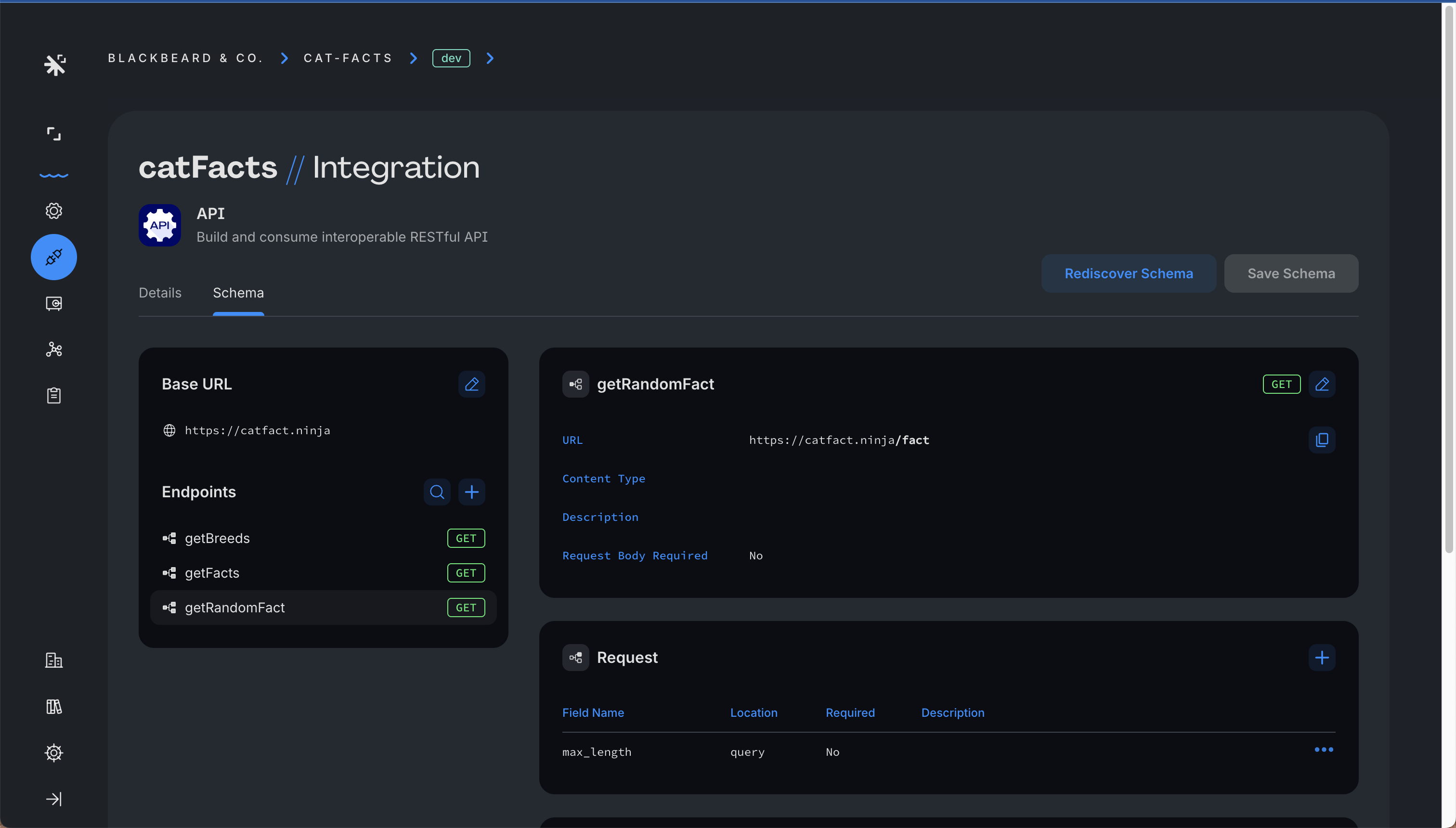The image size is (1456, 828).
Task: Click the GET badge on getFacts
Action: tap(466, 573)
